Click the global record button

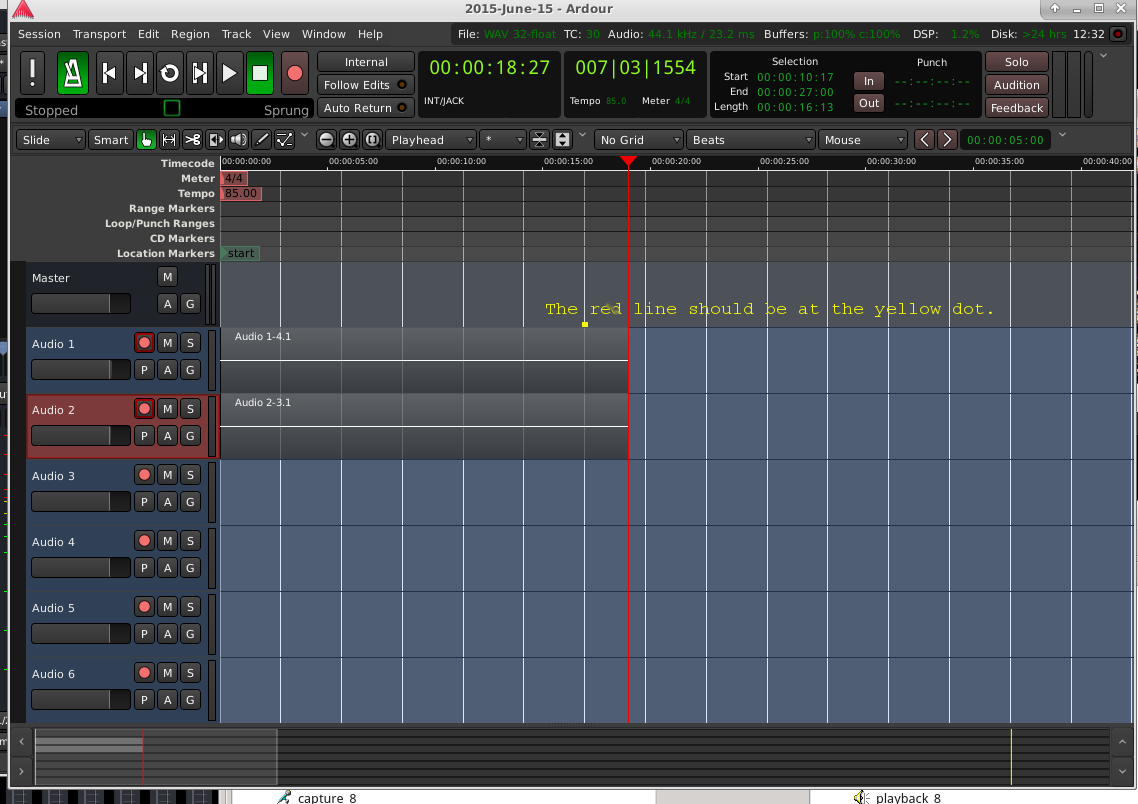tap(294, 72)
